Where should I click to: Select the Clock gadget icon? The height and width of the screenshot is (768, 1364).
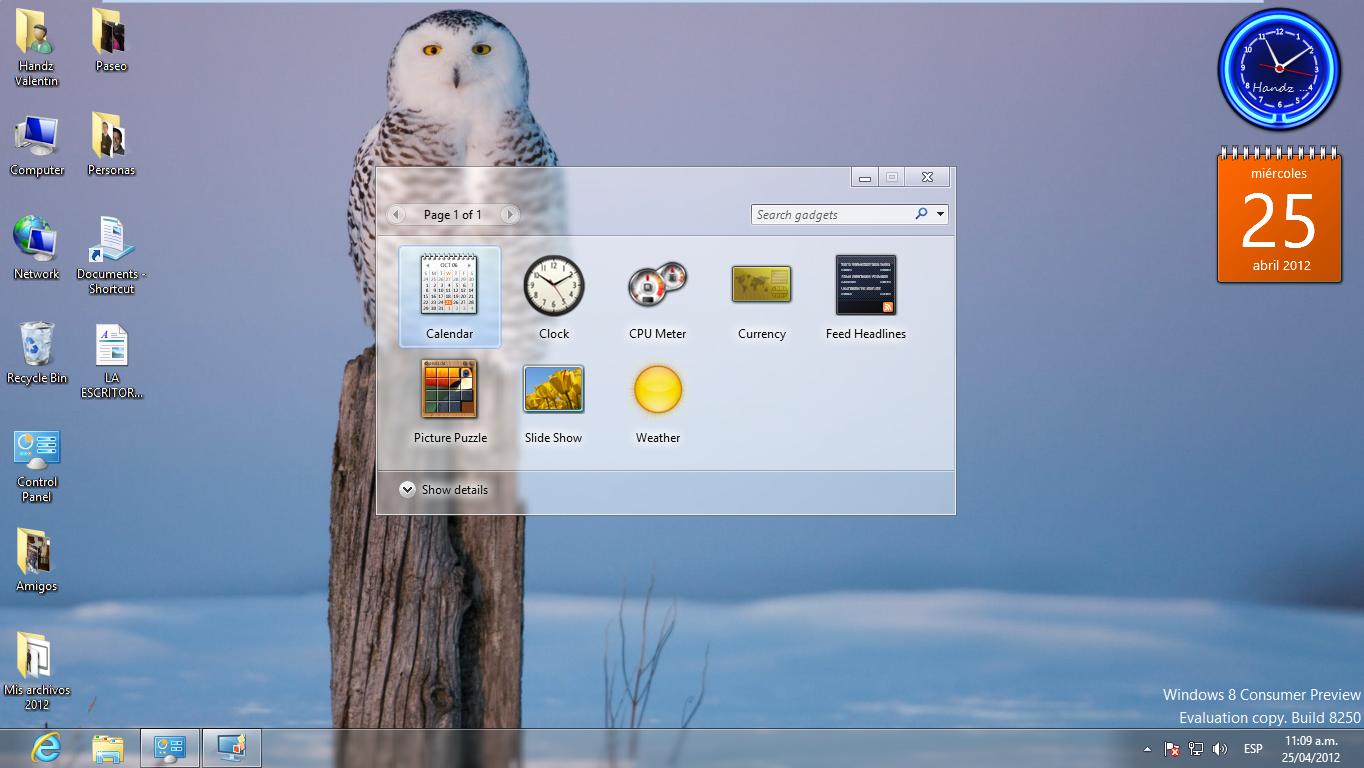[553, 285]
